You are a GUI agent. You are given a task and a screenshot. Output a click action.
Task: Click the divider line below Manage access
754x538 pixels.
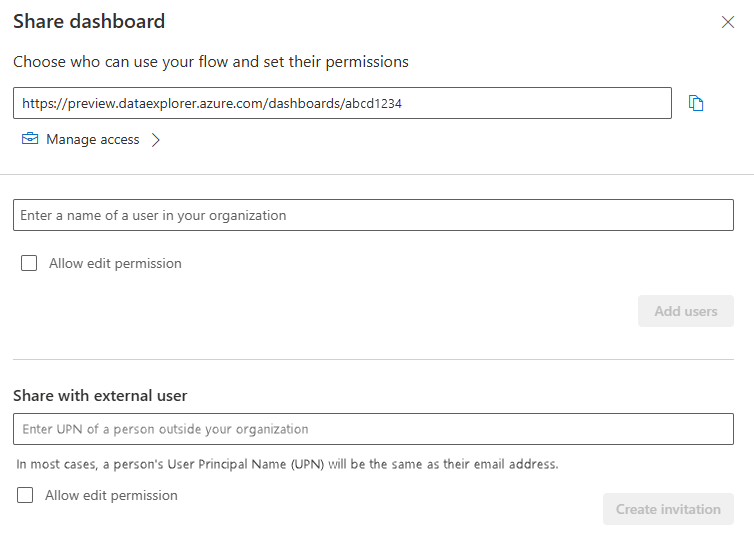pyautogui.click(x=377, y=174)
